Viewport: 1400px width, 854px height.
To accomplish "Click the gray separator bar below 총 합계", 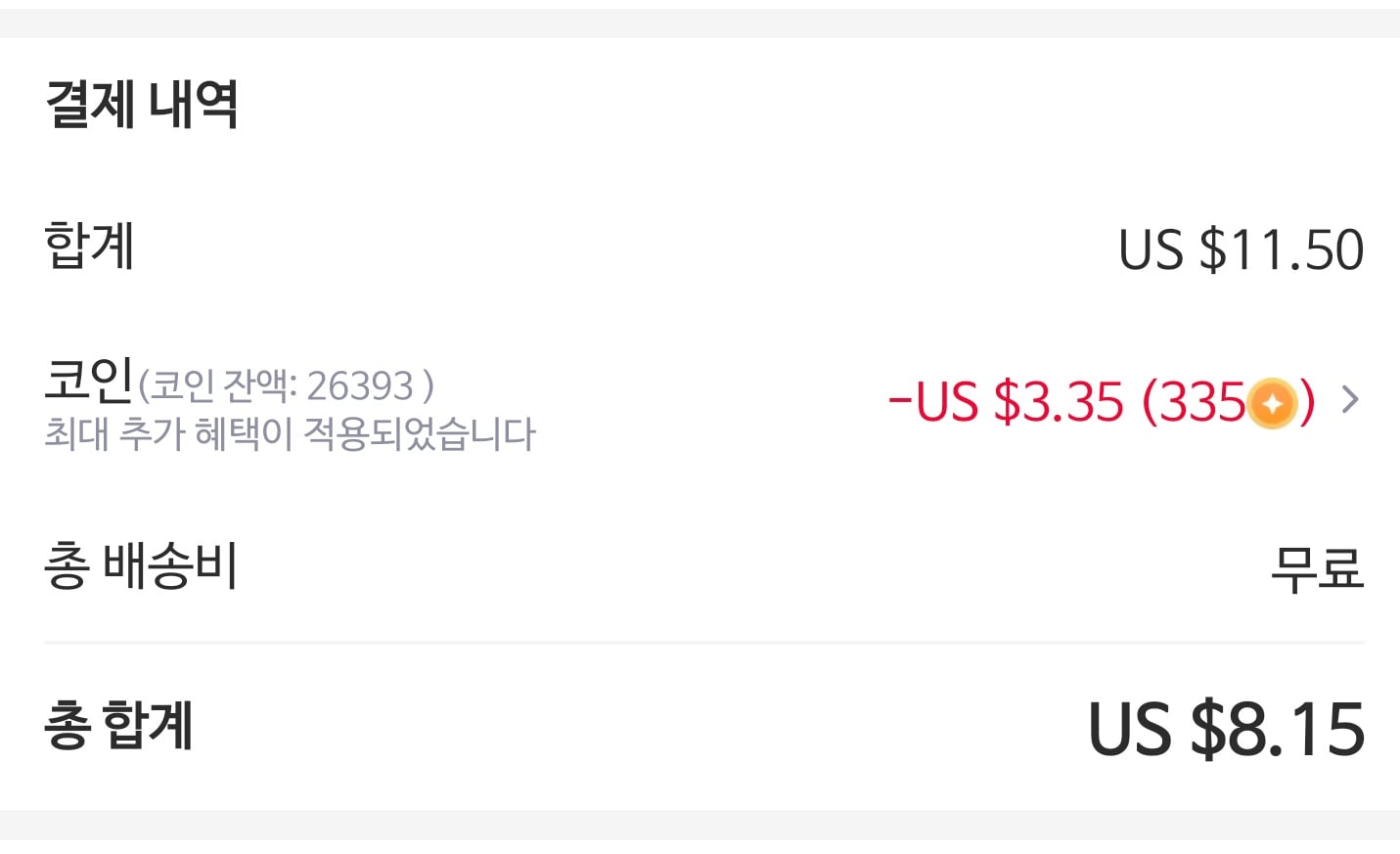I will [x=700, y=825].
